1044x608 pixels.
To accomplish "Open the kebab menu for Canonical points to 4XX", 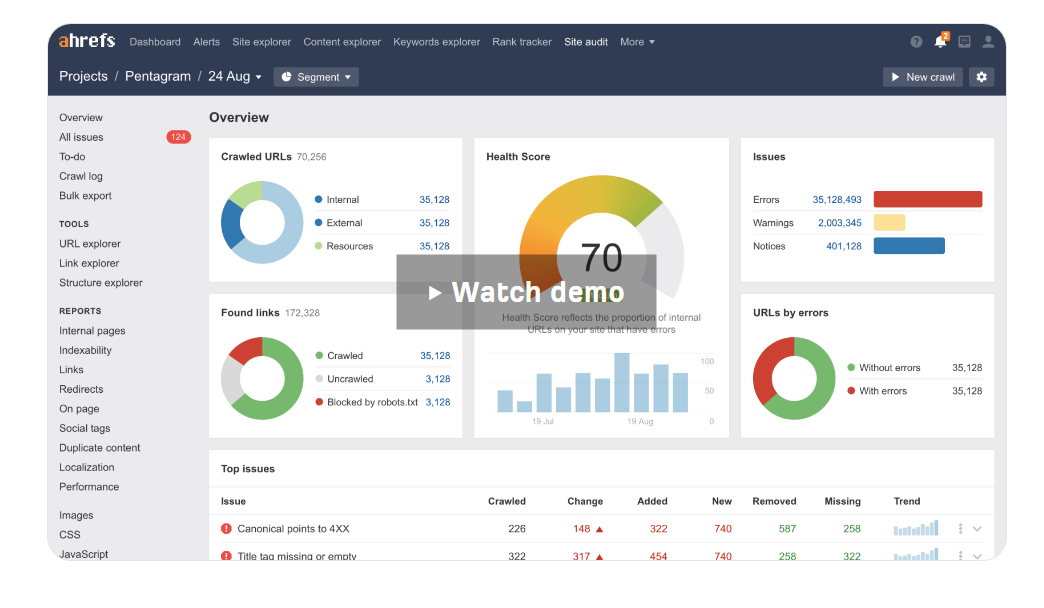I will click(960, 529).
